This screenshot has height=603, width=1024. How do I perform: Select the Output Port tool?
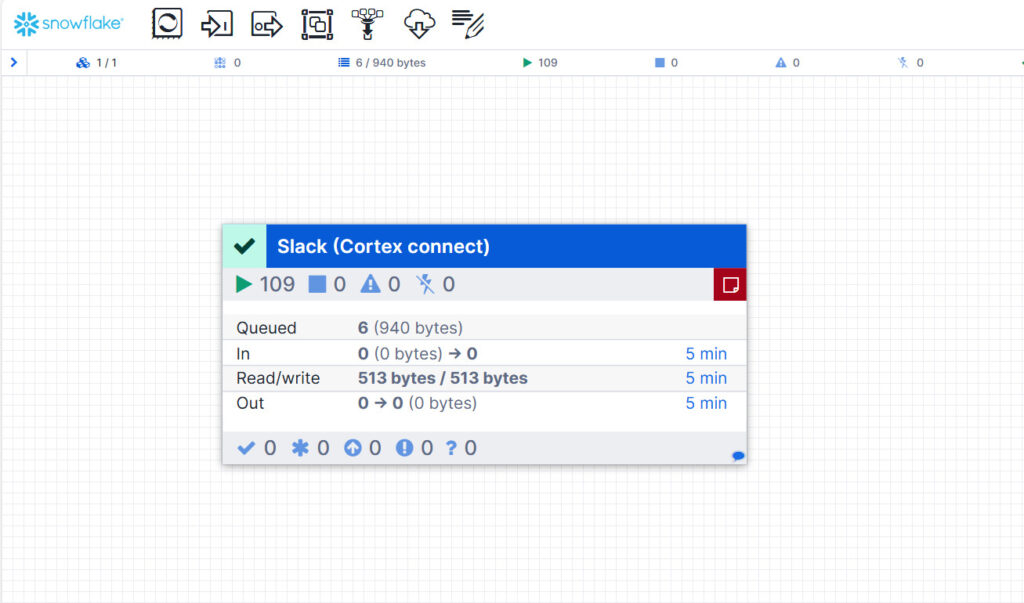click(267, 24)
